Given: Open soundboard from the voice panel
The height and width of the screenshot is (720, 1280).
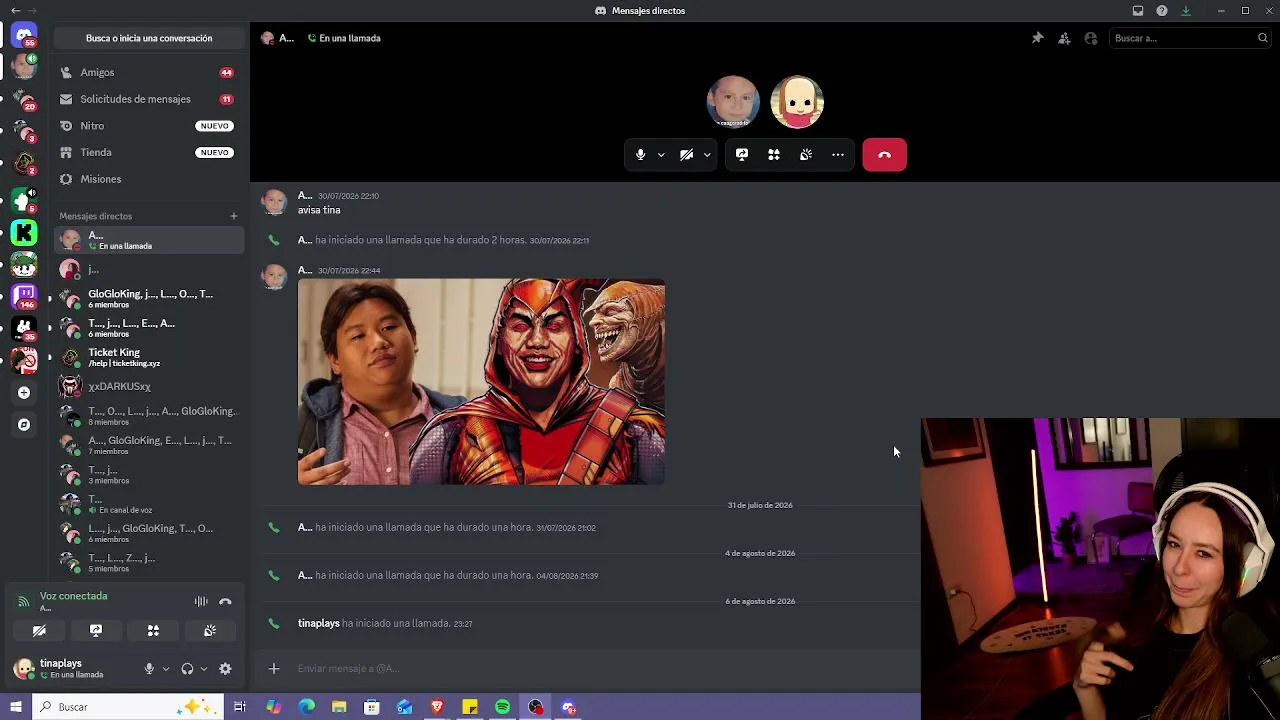Looking at the screenshot, I should [210, 631].
